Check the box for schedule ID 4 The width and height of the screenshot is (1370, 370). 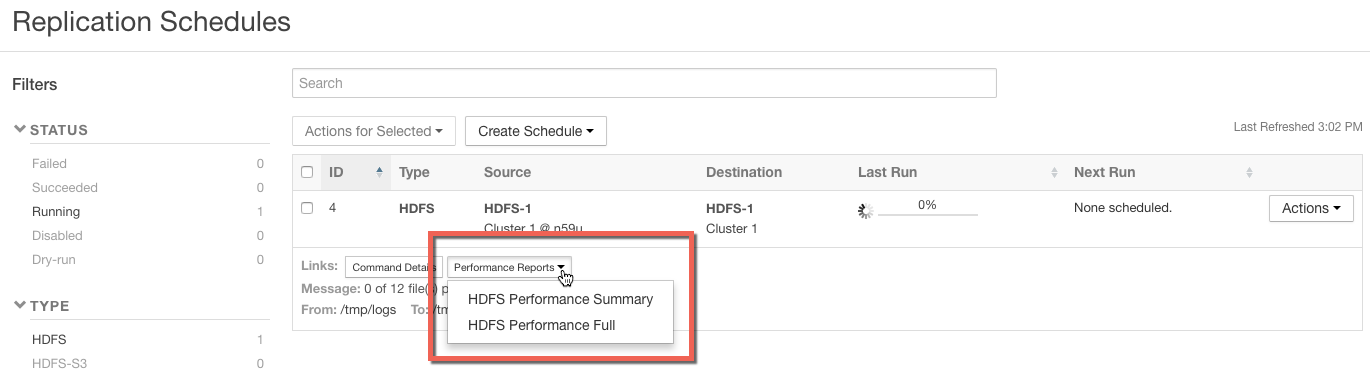click(307, 208)
